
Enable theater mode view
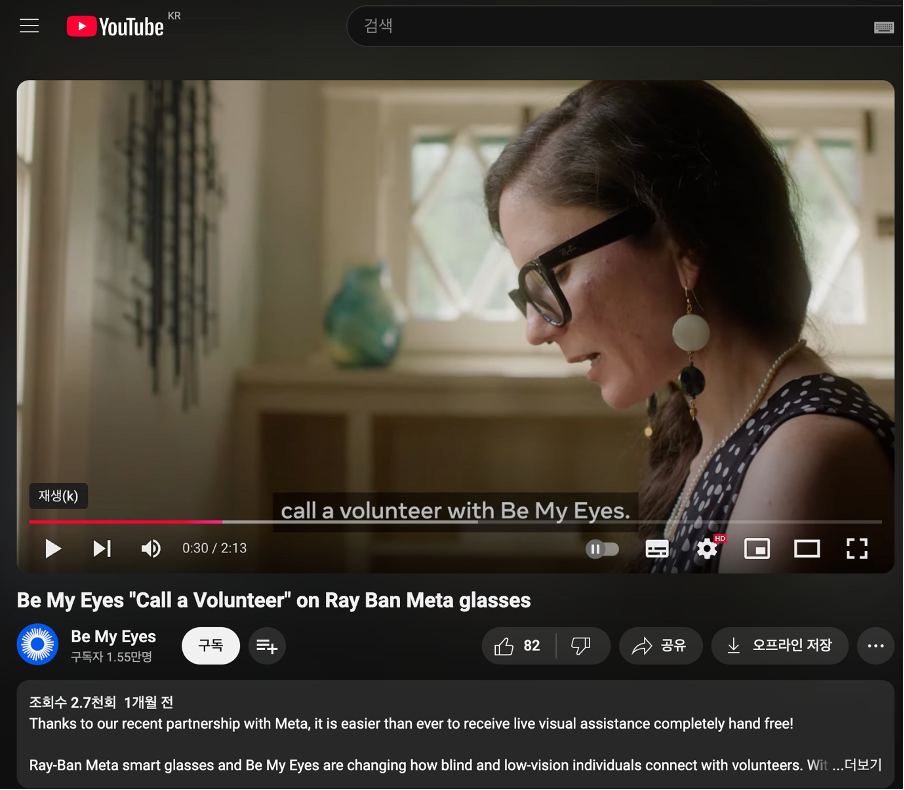click(807, 548)
